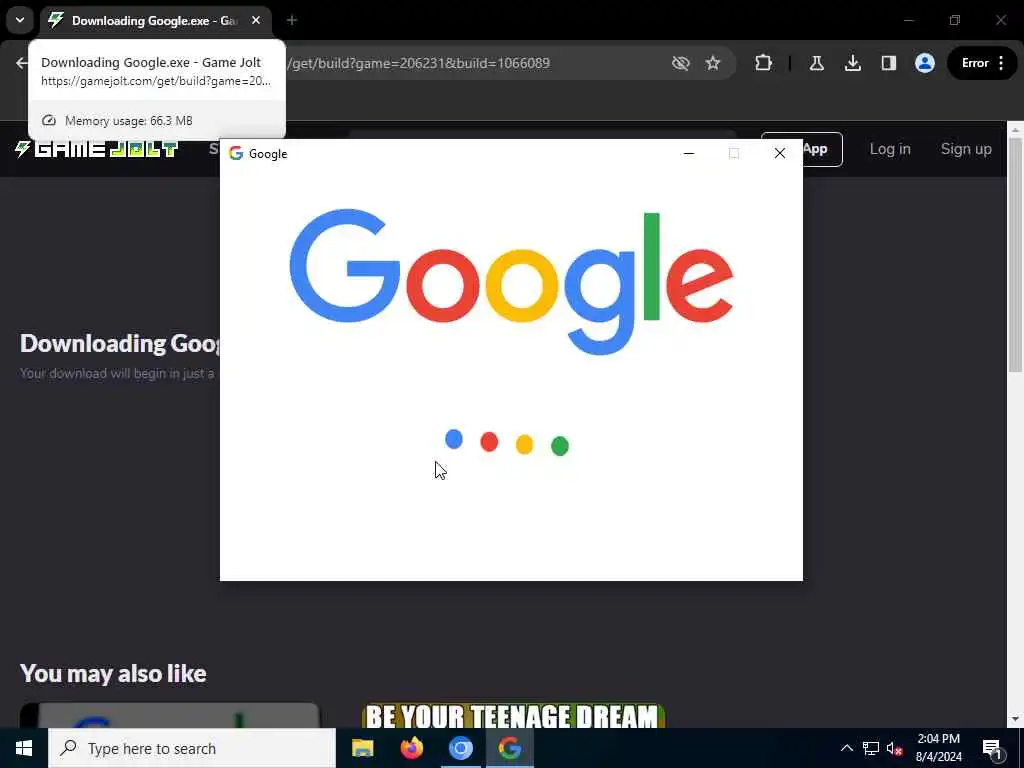Open the notification center icon
1024x768 pixels.
point(993,748)
